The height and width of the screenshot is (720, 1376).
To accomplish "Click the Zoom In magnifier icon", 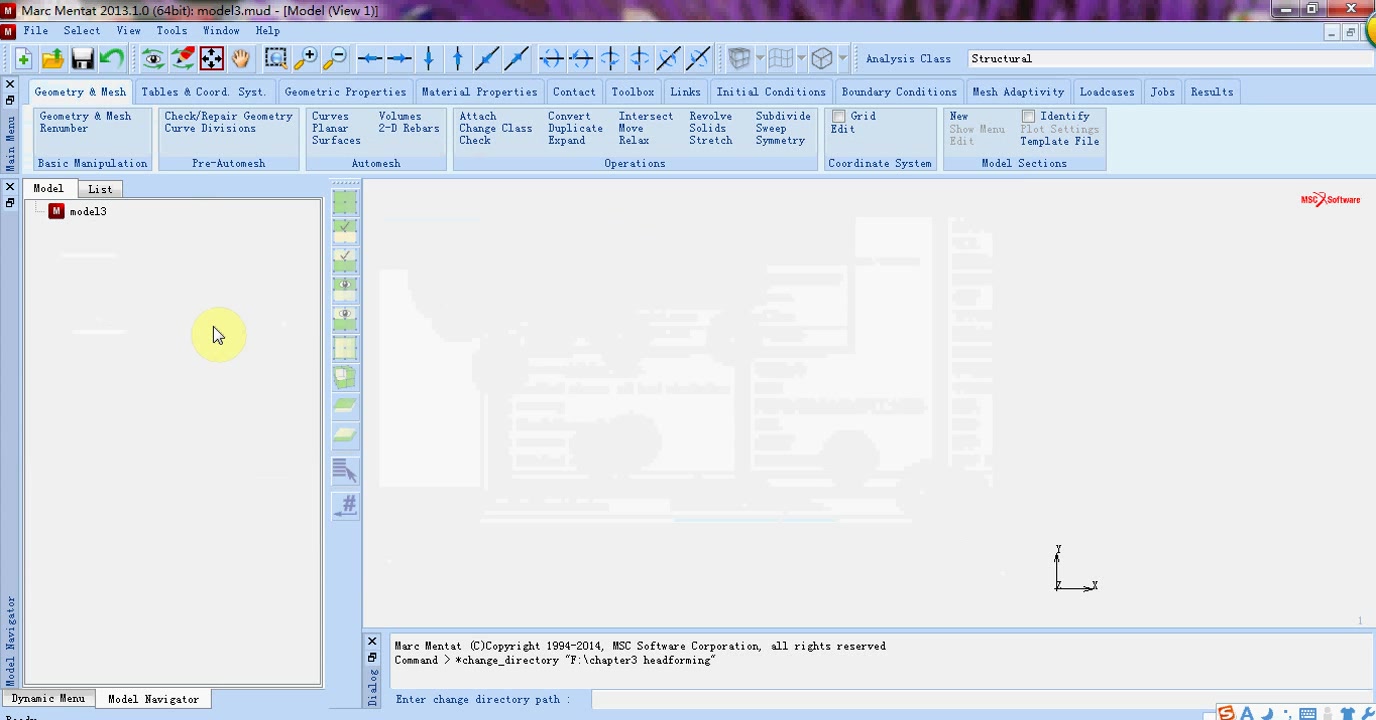I will click(x=305, y=59).
